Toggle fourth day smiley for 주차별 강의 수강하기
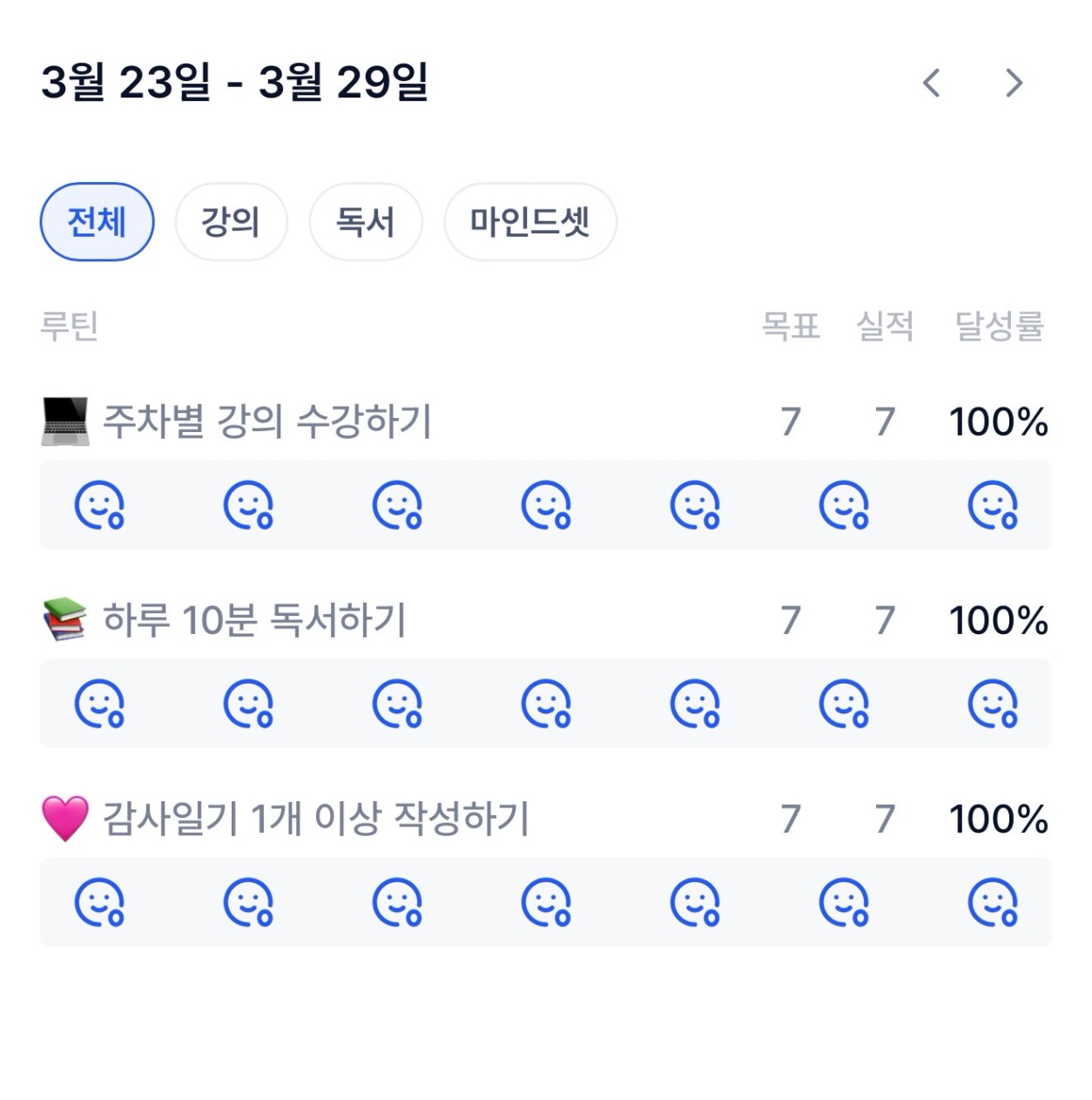The image size is (1092, 1100). tap(546, 505)
